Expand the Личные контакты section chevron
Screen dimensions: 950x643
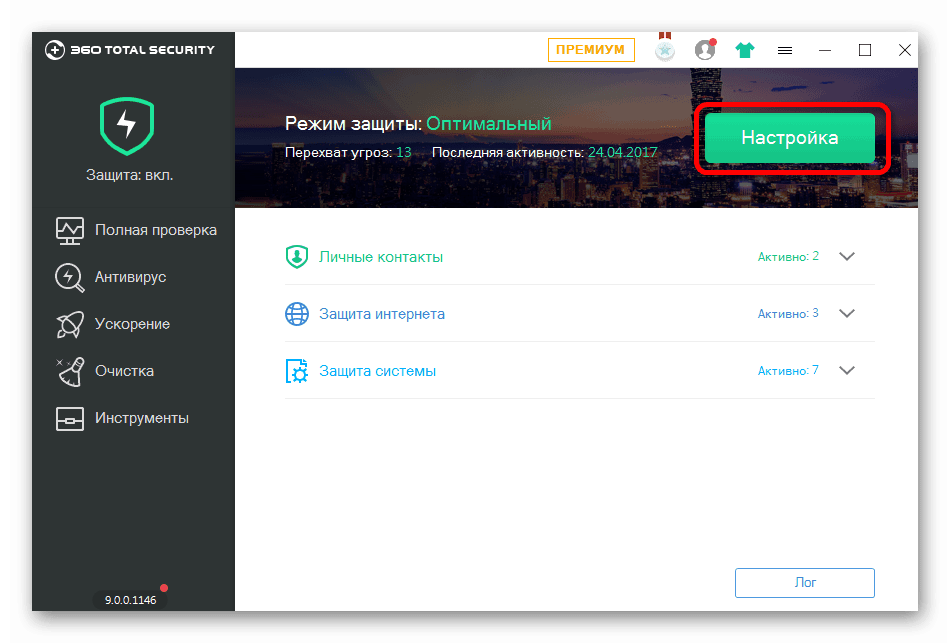click(846, 256)
